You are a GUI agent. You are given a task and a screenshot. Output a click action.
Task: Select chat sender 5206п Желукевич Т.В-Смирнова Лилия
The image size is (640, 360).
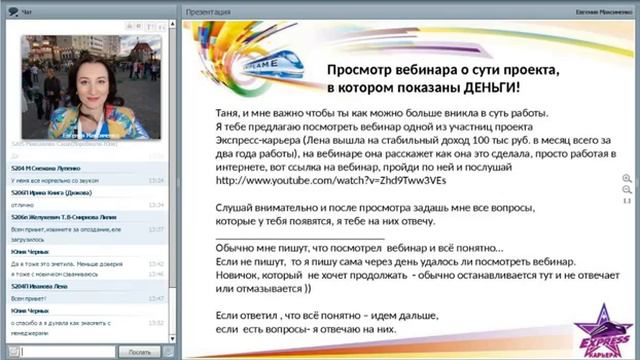point(64,217)
